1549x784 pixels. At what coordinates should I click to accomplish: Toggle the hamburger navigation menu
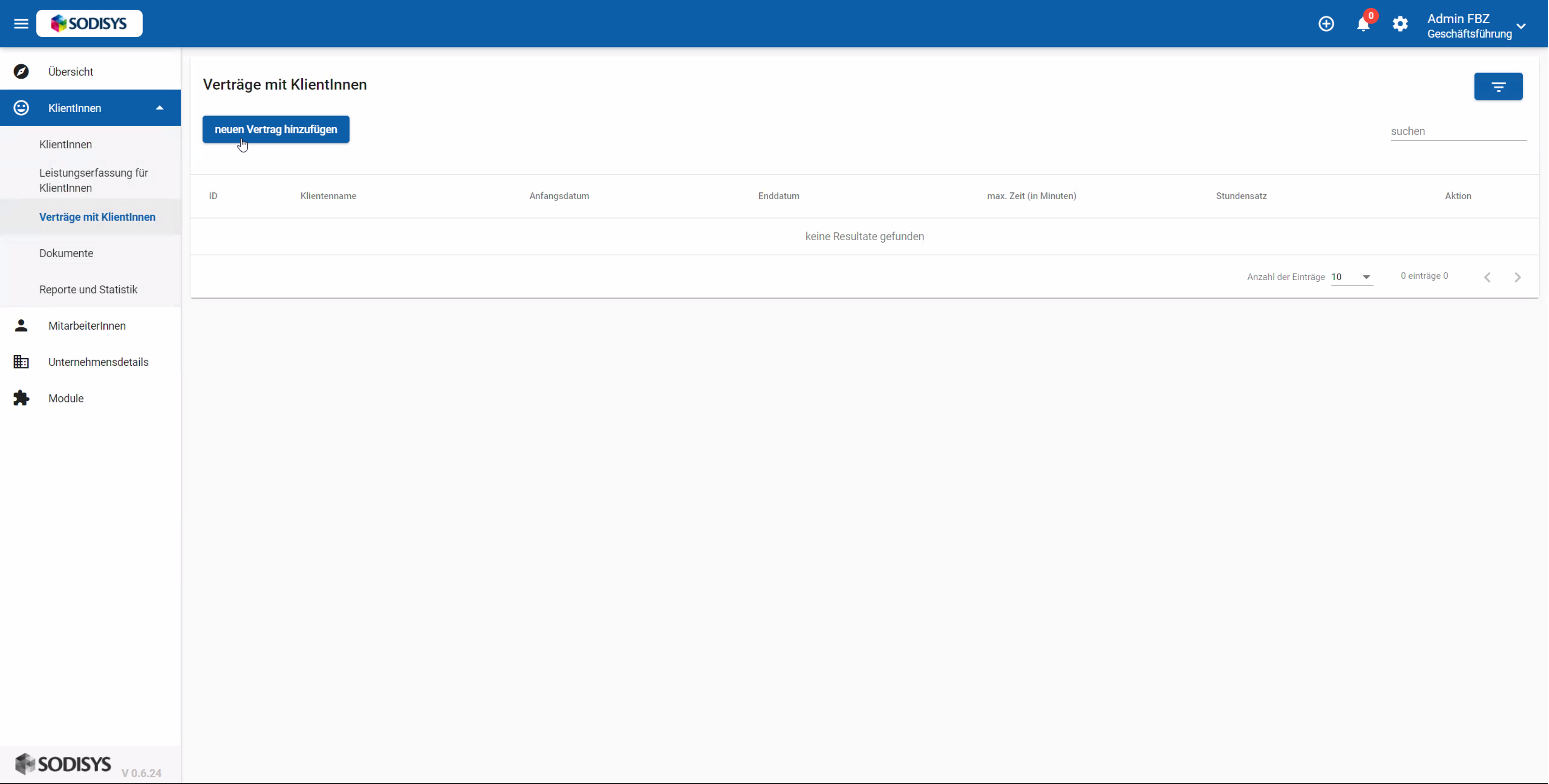pos(21,24)
